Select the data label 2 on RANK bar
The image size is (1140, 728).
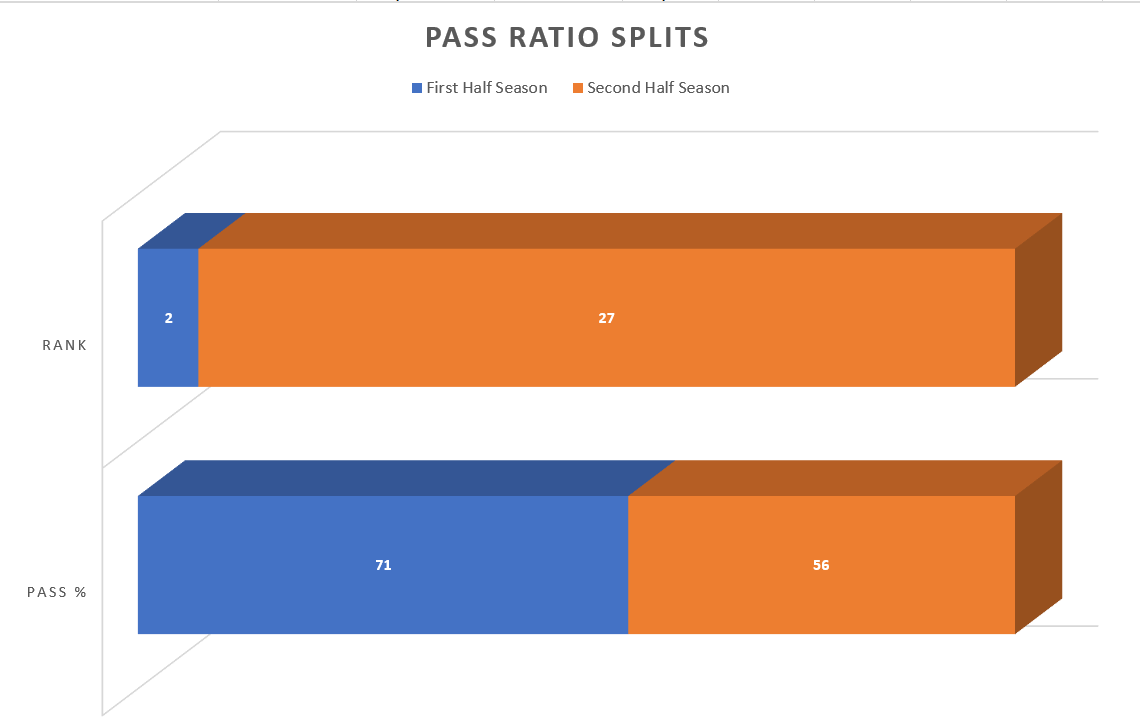pyautogui.click(x=168, y=318)
